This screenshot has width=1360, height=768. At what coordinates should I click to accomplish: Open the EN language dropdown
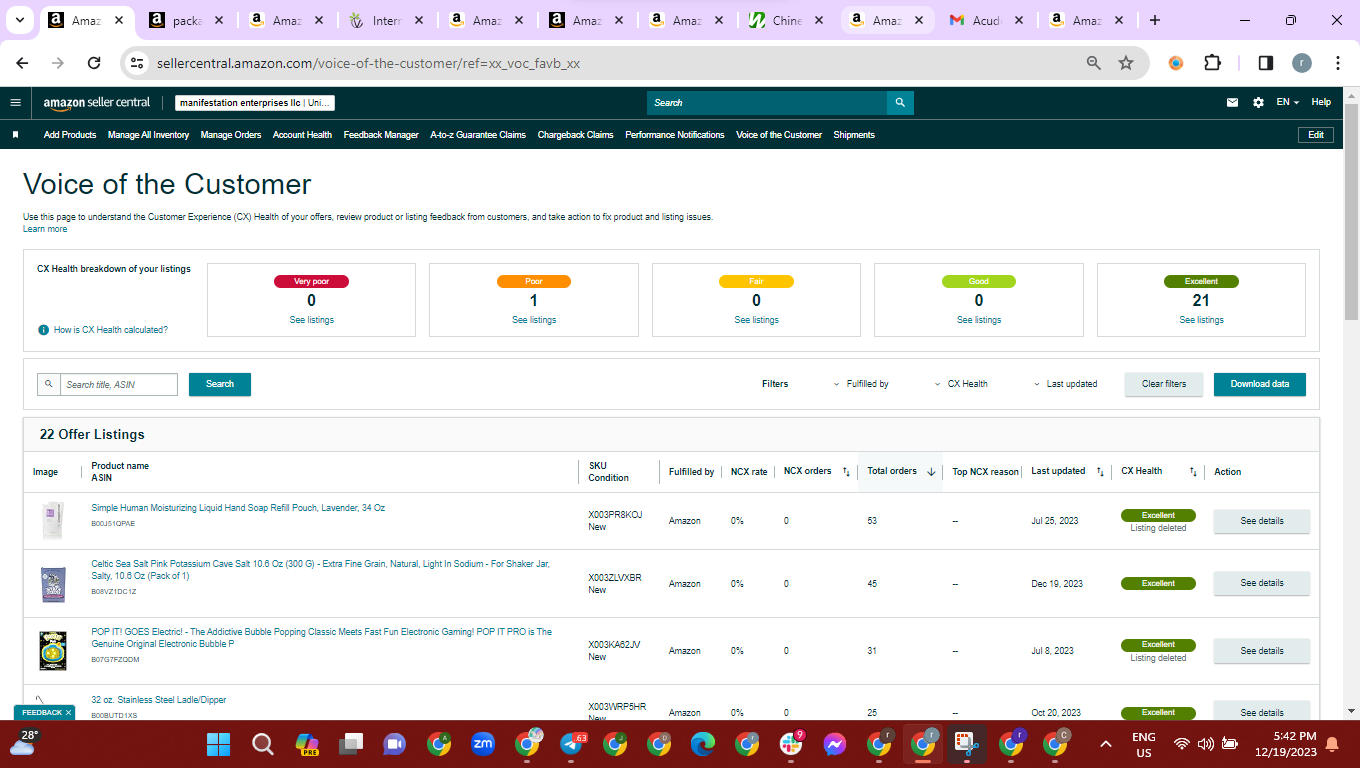point(1288,102)
